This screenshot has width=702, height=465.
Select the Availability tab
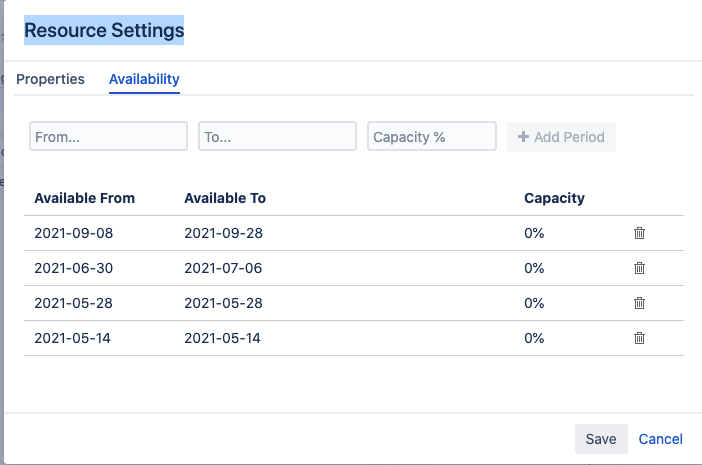click(x=144, y=79)
